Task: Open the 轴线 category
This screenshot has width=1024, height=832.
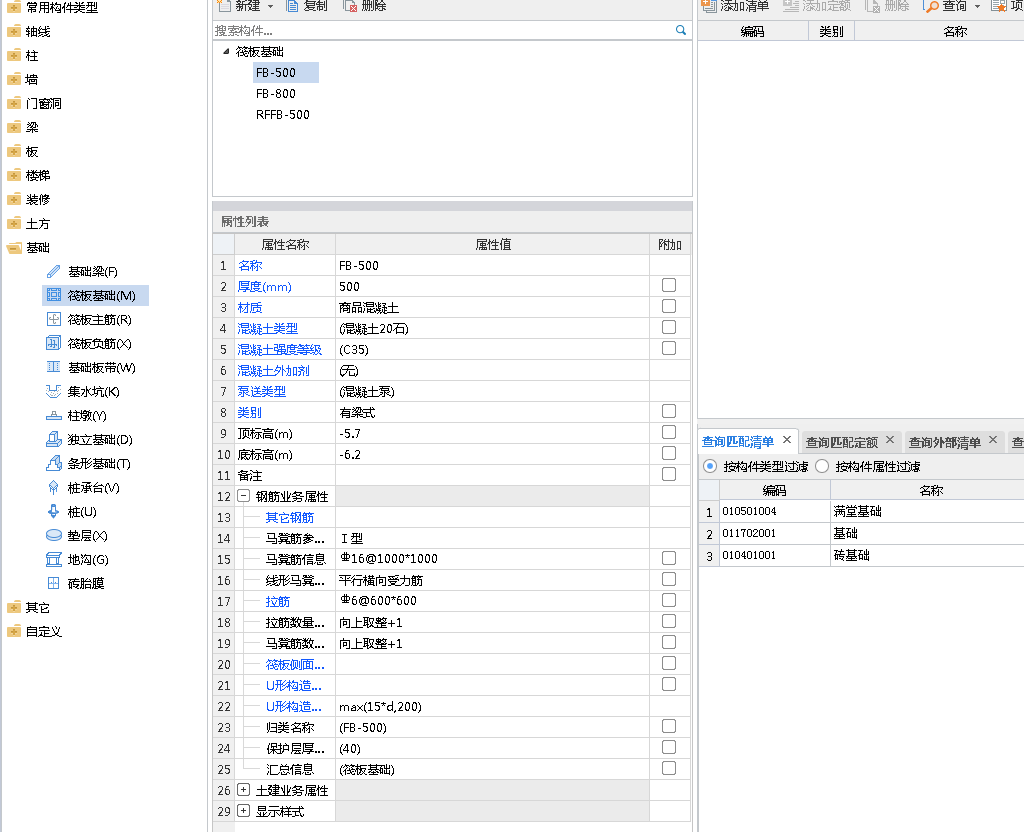Action: coord(38,31)
